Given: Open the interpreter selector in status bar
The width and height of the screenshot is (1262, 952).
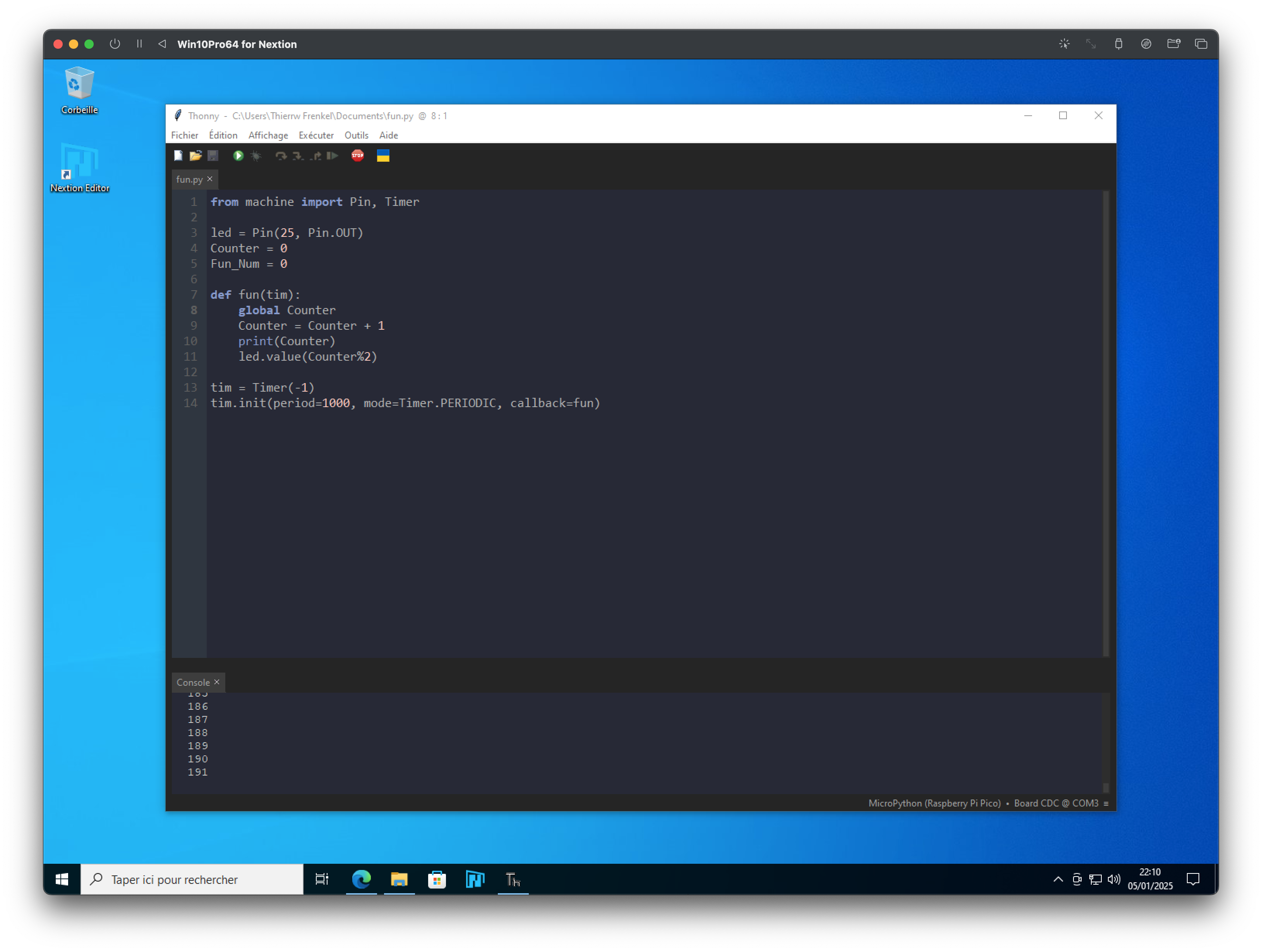Looking at the screenshot, I should [x=988, y=803].
